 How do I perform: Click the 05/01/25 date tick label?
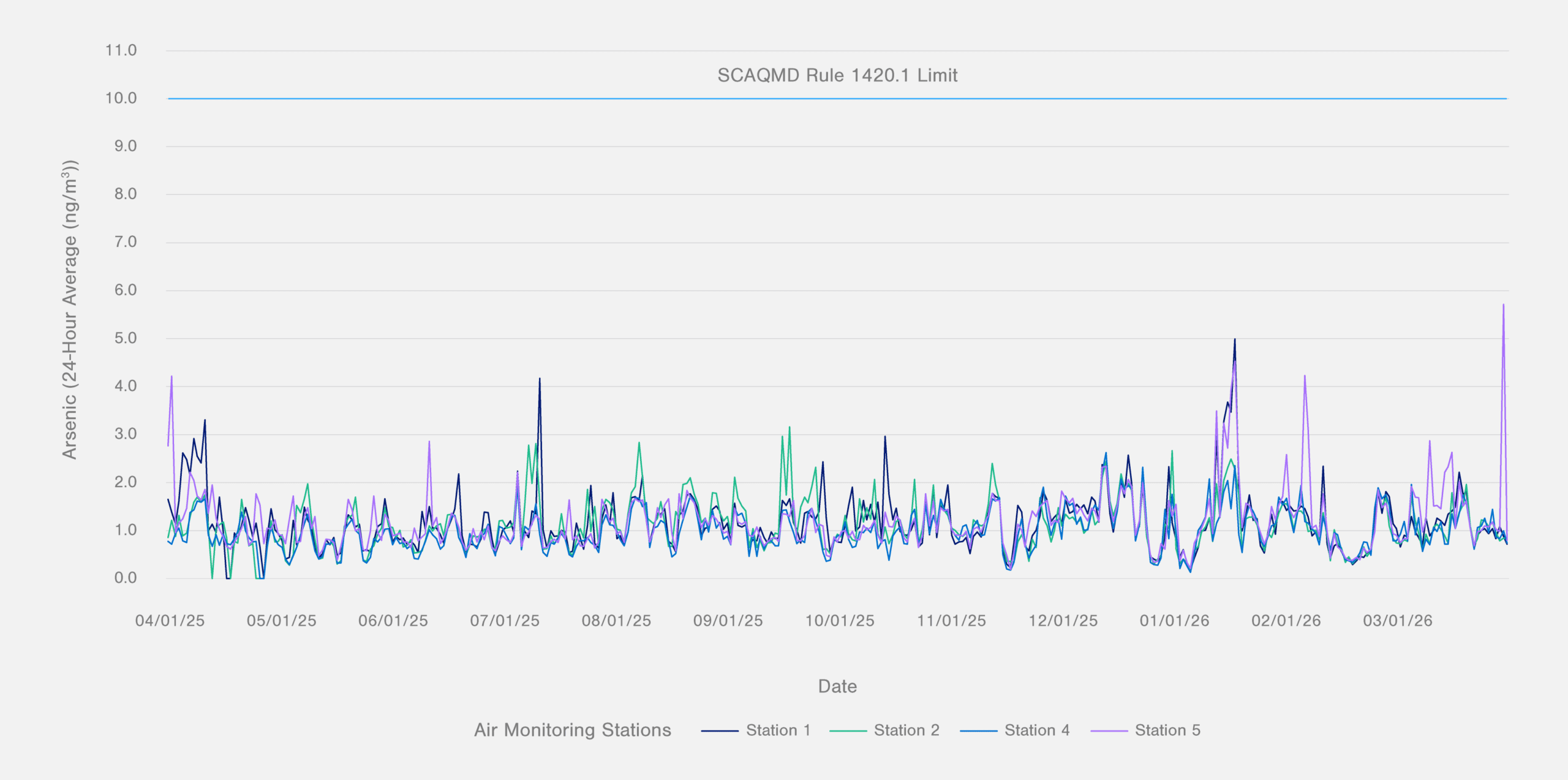pyautogui.click(x=282, y=621)
